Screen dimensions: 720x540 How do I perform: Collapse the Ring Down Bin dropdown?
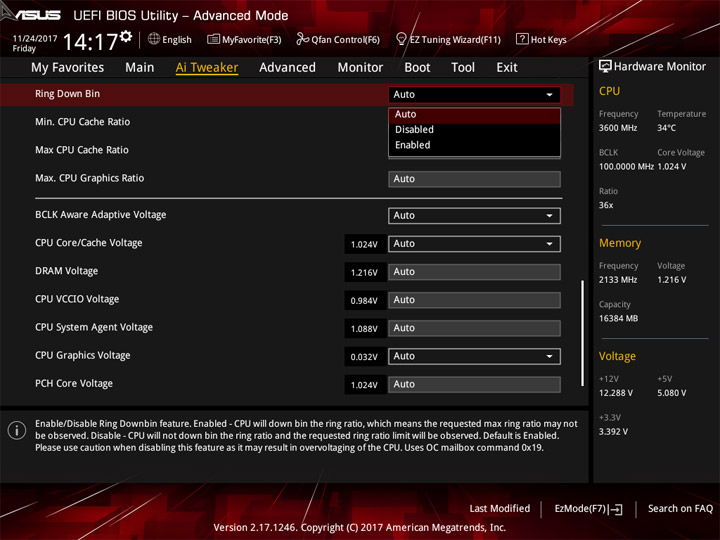[x=474, y=95]
